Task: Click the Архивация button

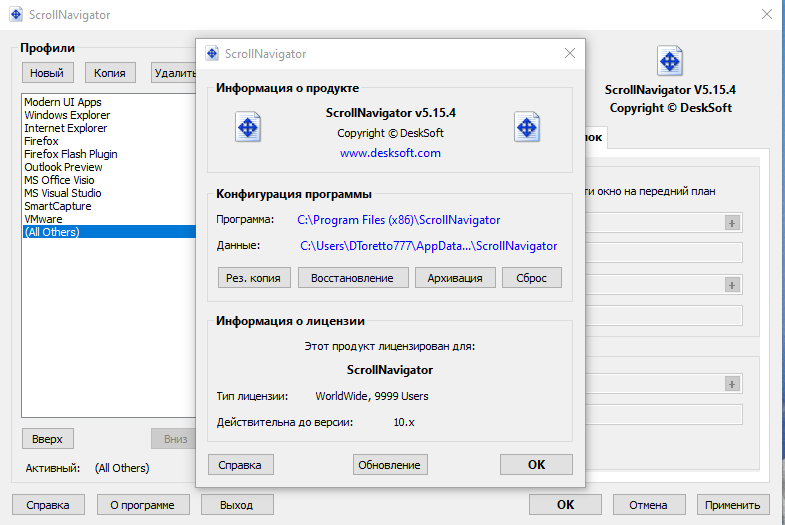Action: pos(455,278)
